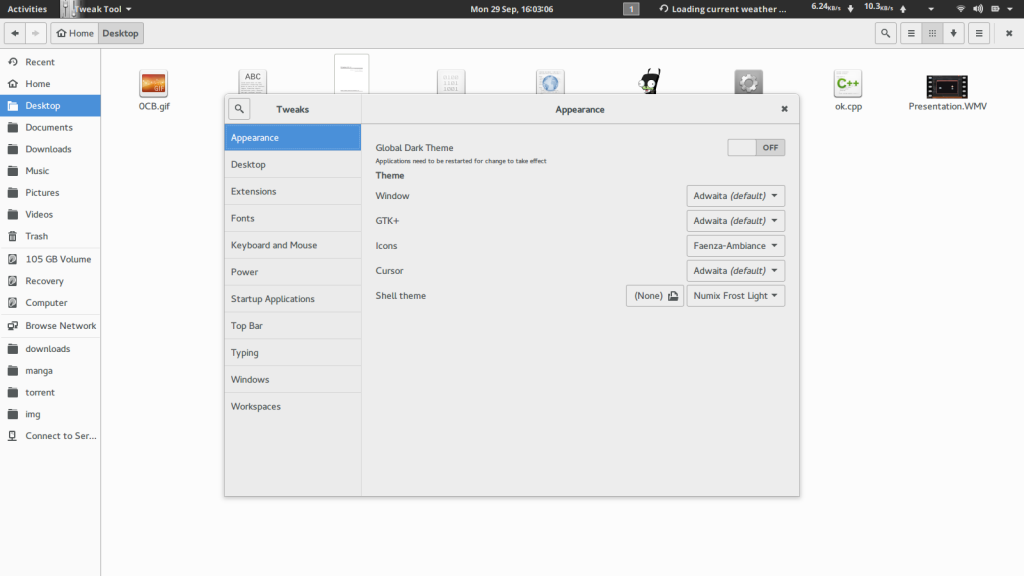
Task: Click the Shell theme (None) file chooser button
Action: 655,296
